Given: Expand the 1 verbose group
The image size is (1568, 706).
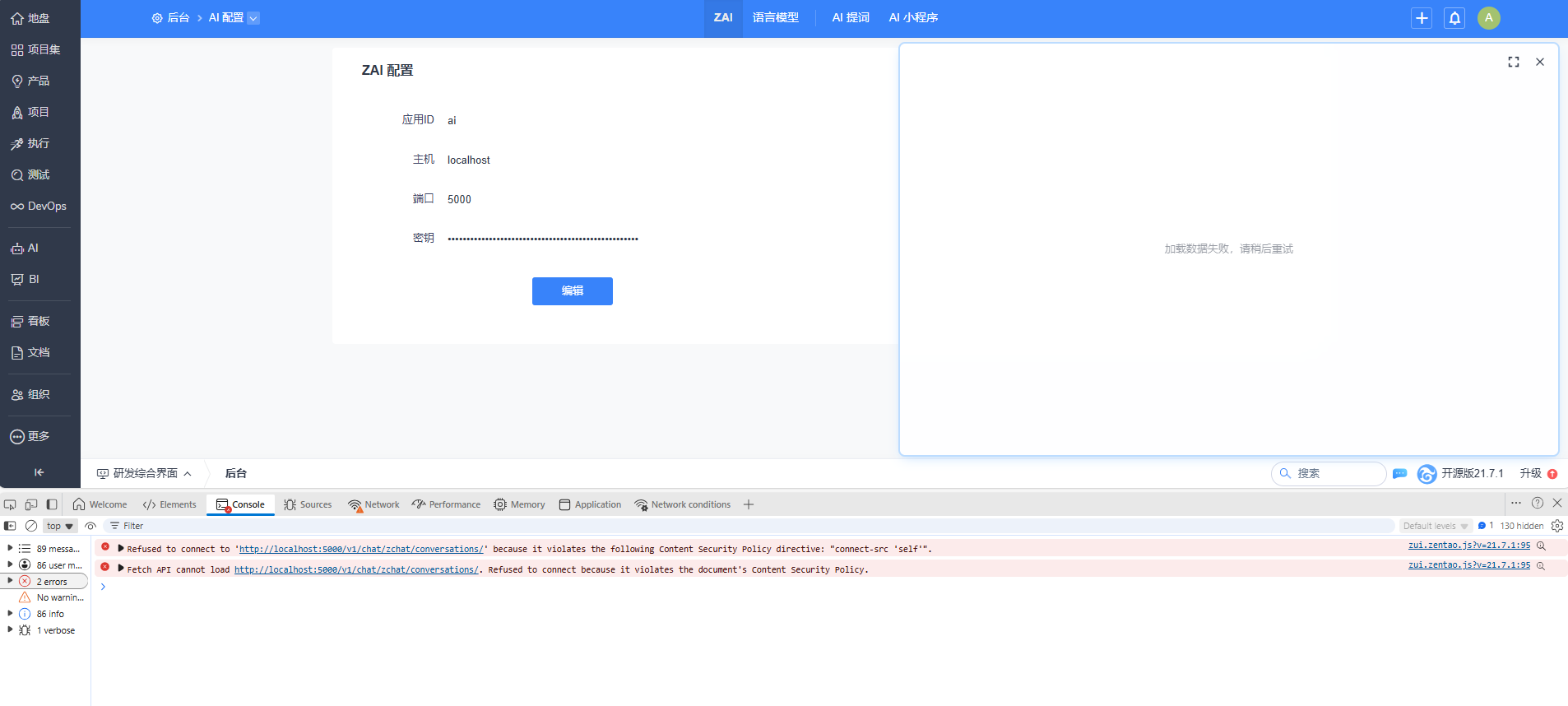Looking at the screenshot, I should pos(10,629).
